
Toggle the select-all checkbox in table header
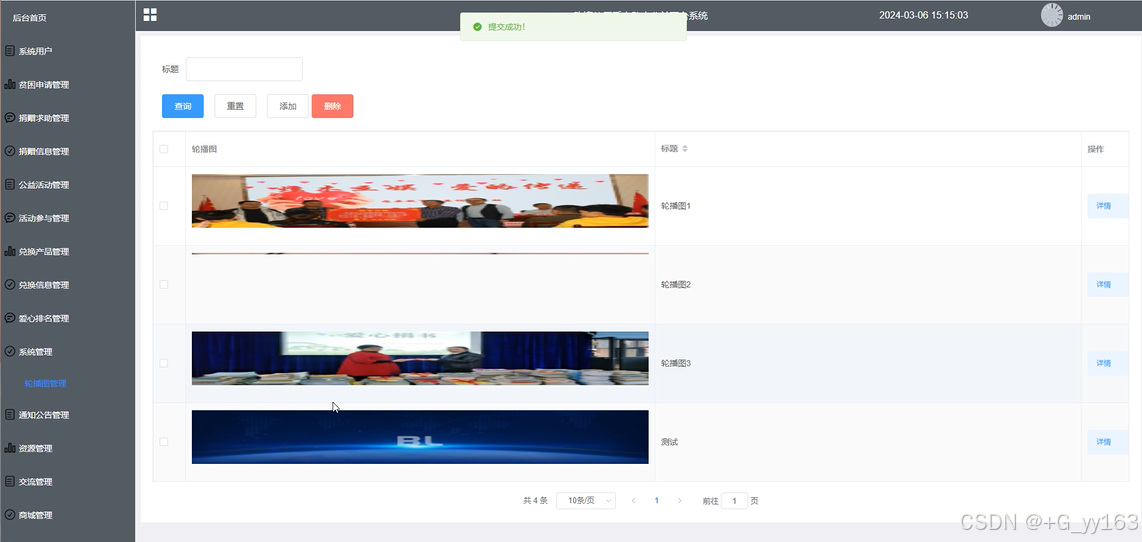click(163, 149)
